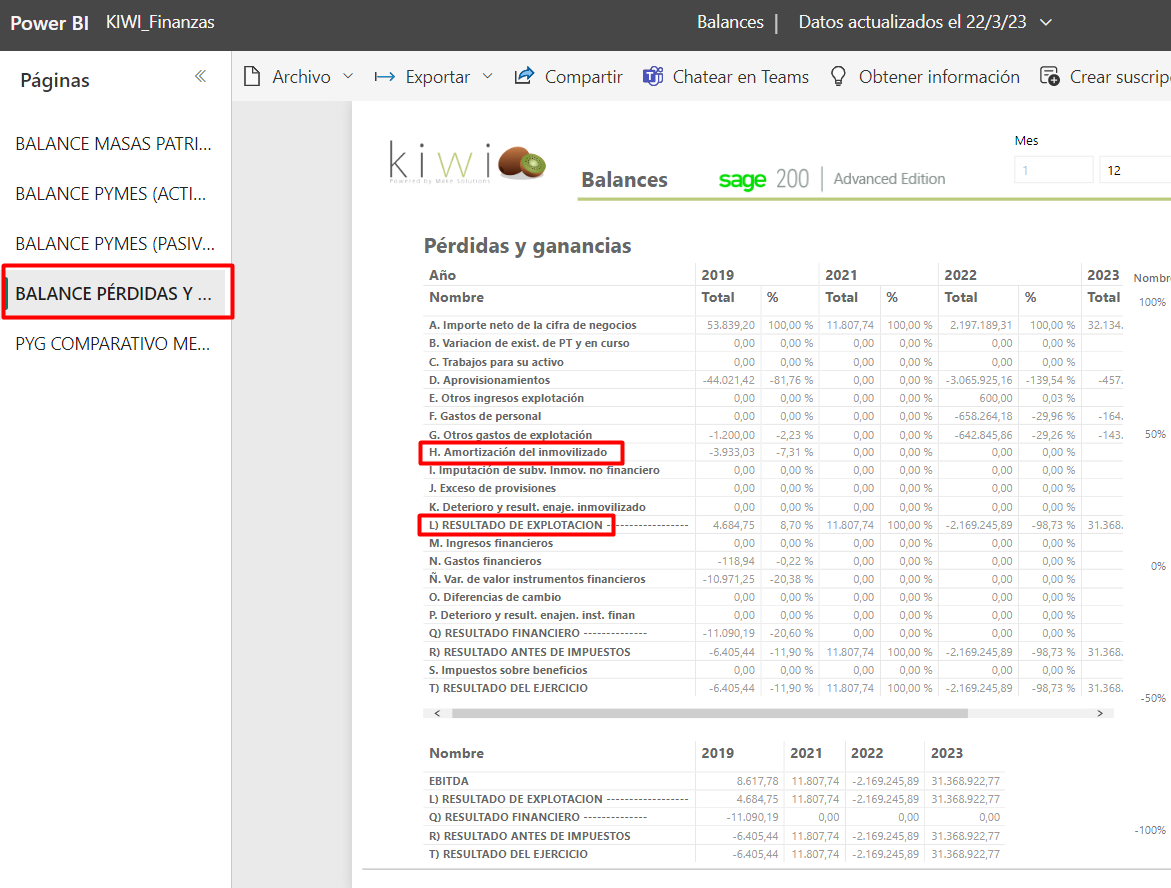Sort by the 2019 year column header
This screenshot has width=1171, height=888.
tap(717, 275)
